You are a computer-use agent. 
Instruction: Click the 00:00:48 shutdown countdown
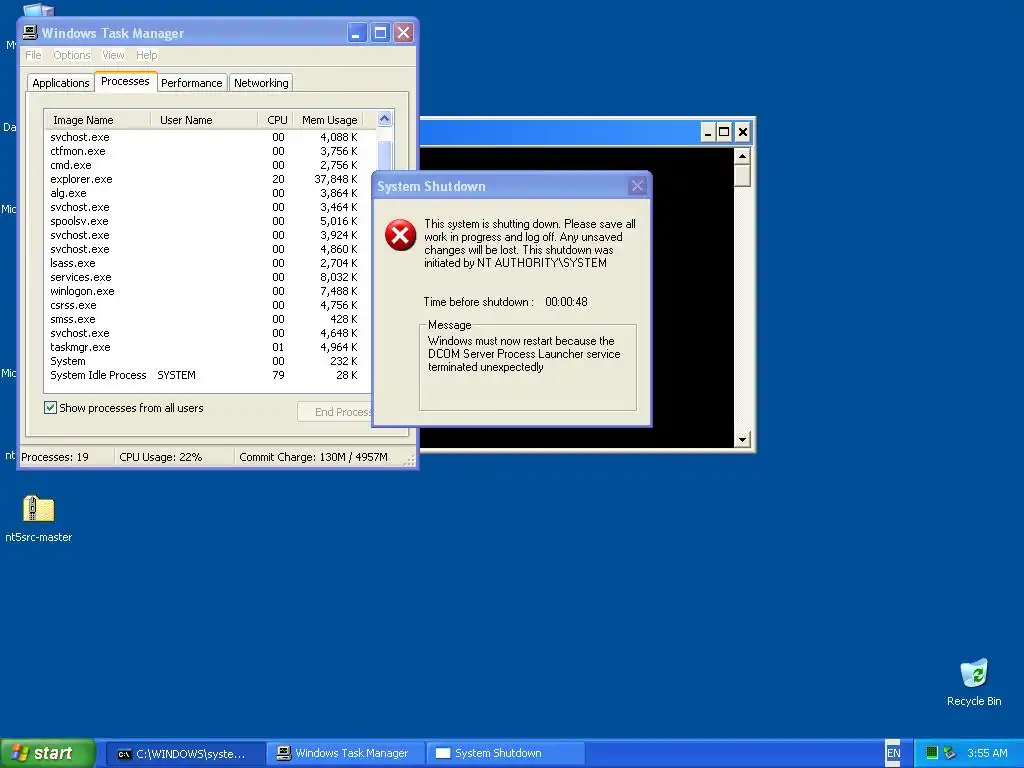(x=566, y=302)
